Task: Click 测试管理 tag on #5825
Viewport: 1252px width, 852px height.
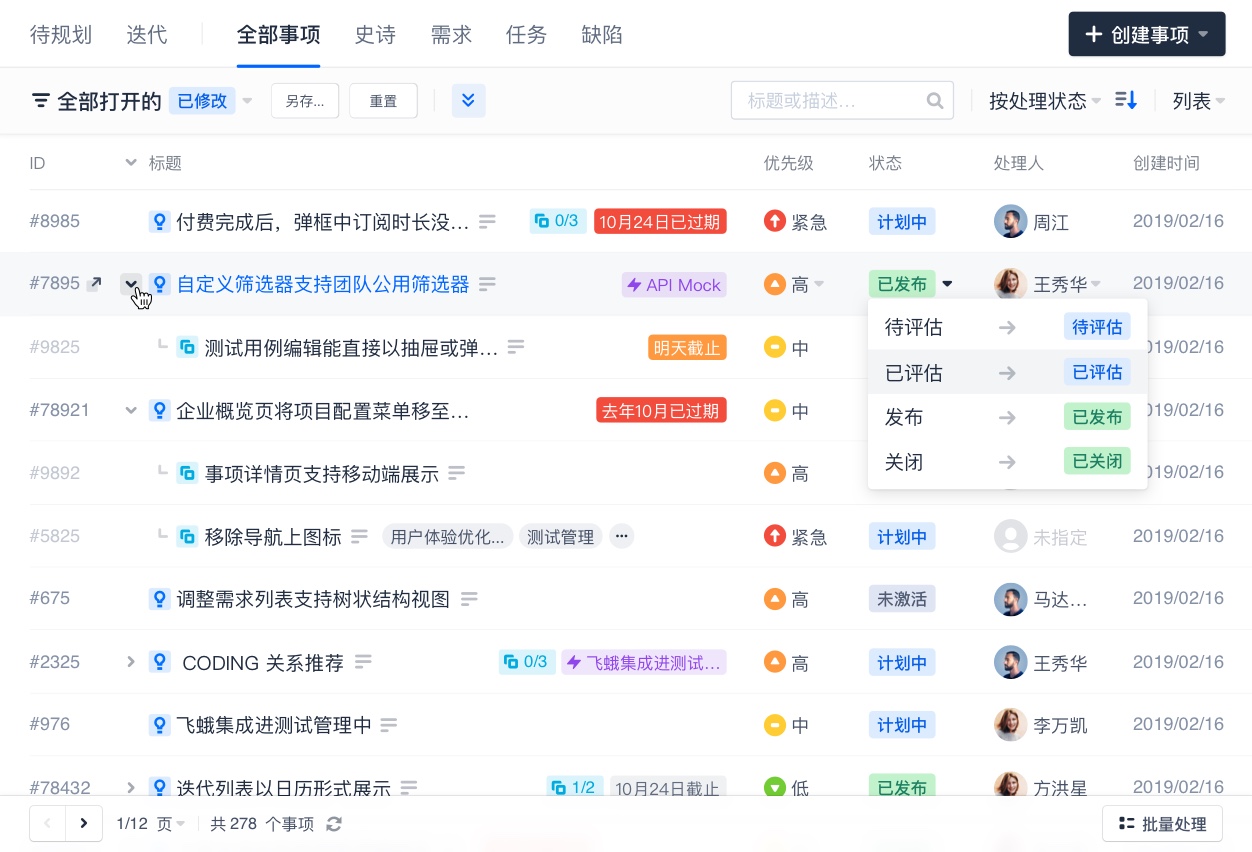Action: coord(560,537)
